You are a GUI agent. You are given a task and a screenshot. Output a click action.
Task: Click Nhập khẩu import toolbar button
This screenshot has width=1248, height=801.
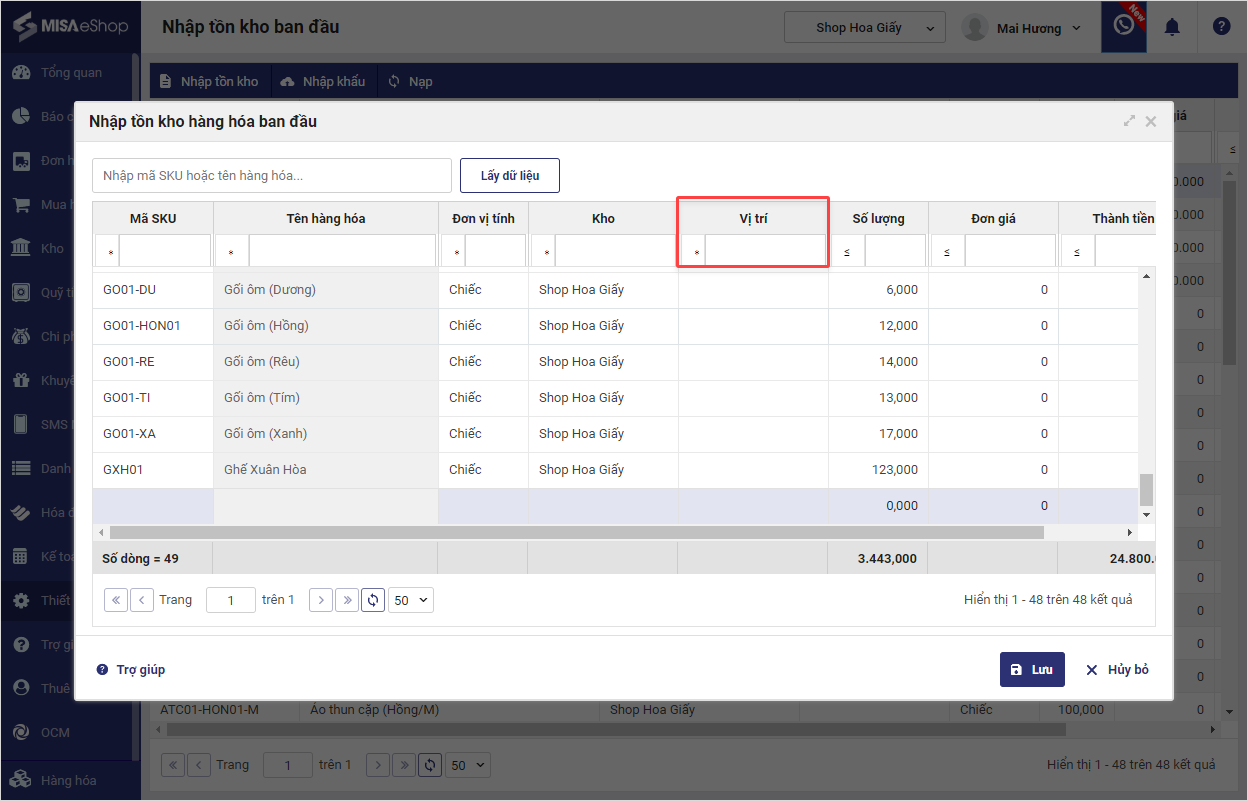(323, 81)
